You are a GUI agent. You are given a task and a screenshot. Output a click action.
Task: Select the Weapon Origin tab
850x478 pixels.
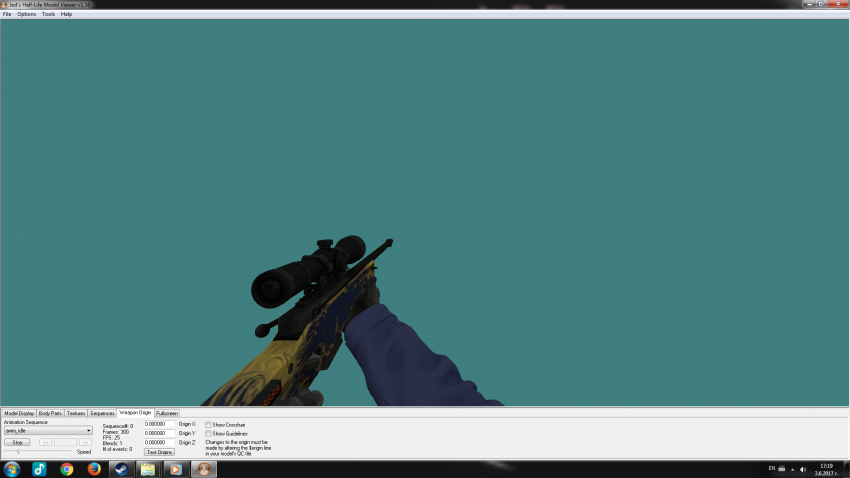[x=135, y=412]
